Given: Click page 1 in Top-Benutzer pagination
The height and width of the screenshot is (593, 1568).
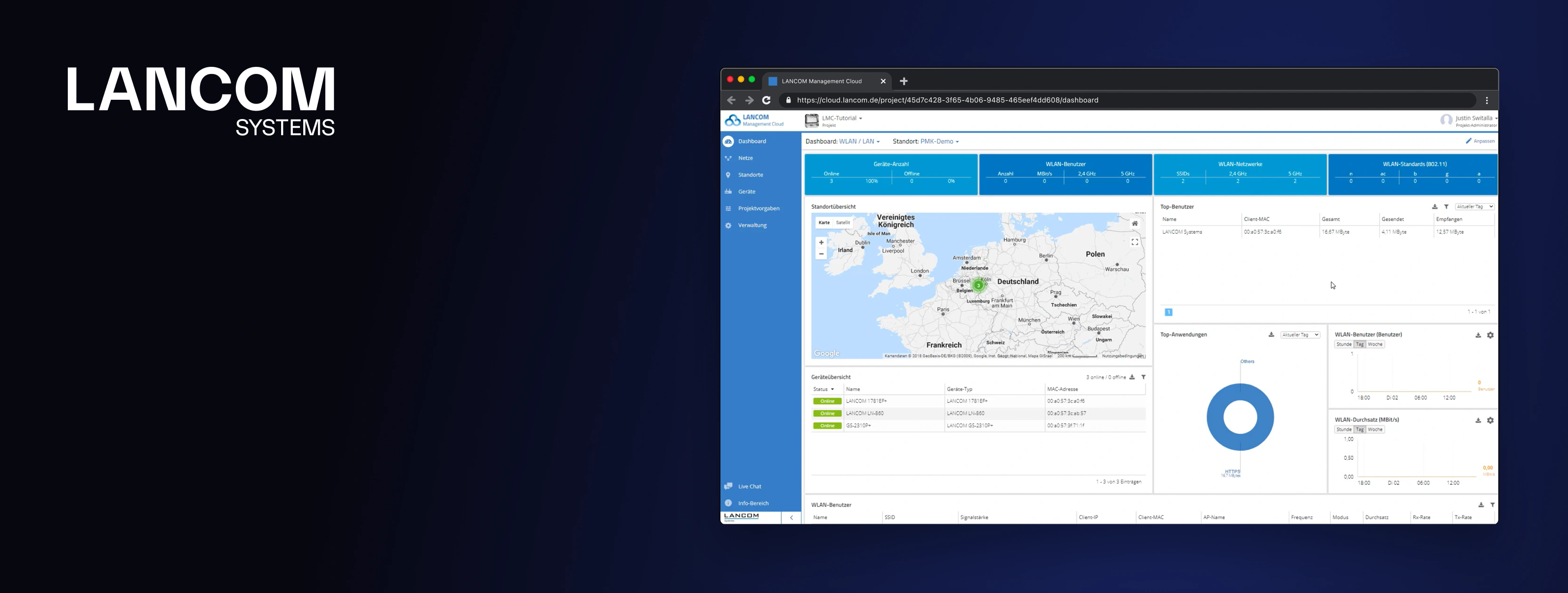Looking at the screenshot, I should pyautogui.click(x=1169, y=312).
